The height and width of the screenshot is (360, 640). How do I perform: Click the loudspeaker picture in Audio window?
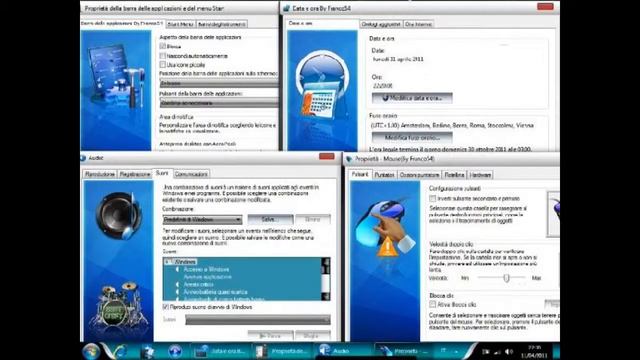coord(119,215)
